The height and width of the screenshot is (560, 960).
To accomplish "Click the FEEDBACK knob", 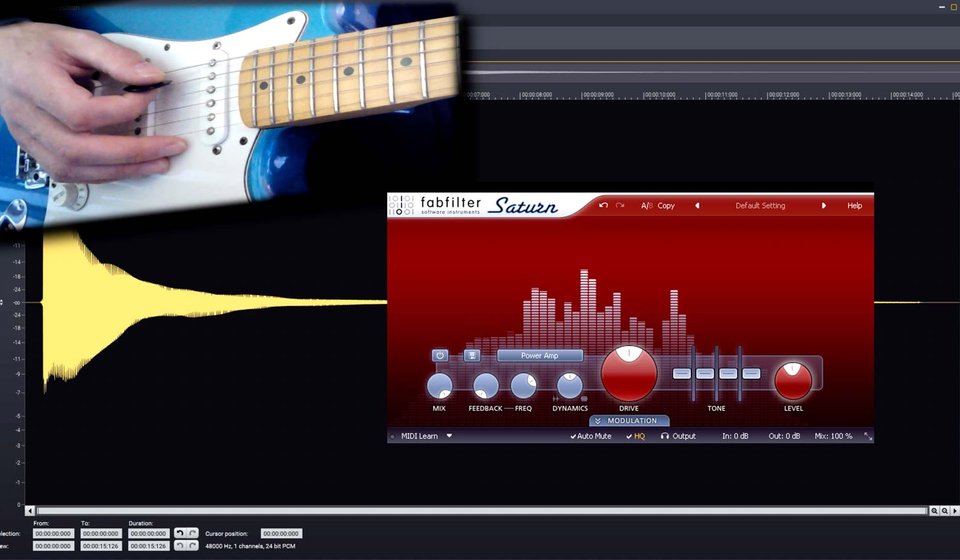I will [486, 386].
